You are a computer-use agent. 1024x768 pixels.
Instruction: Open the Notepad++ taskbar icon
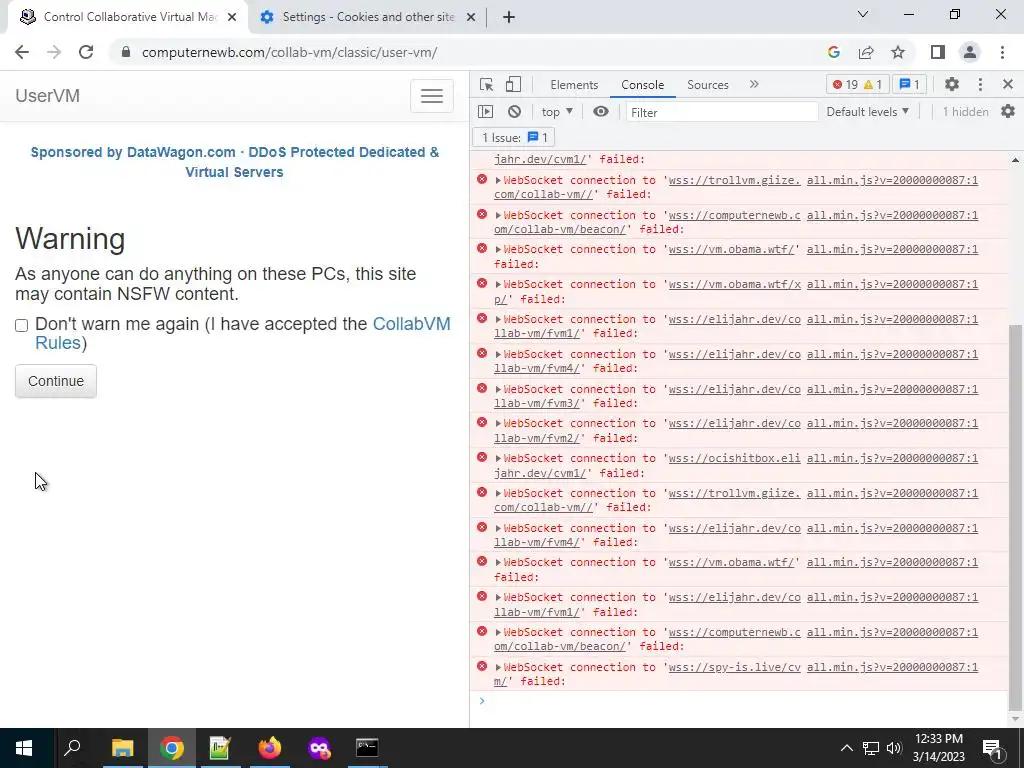point(220,748)
